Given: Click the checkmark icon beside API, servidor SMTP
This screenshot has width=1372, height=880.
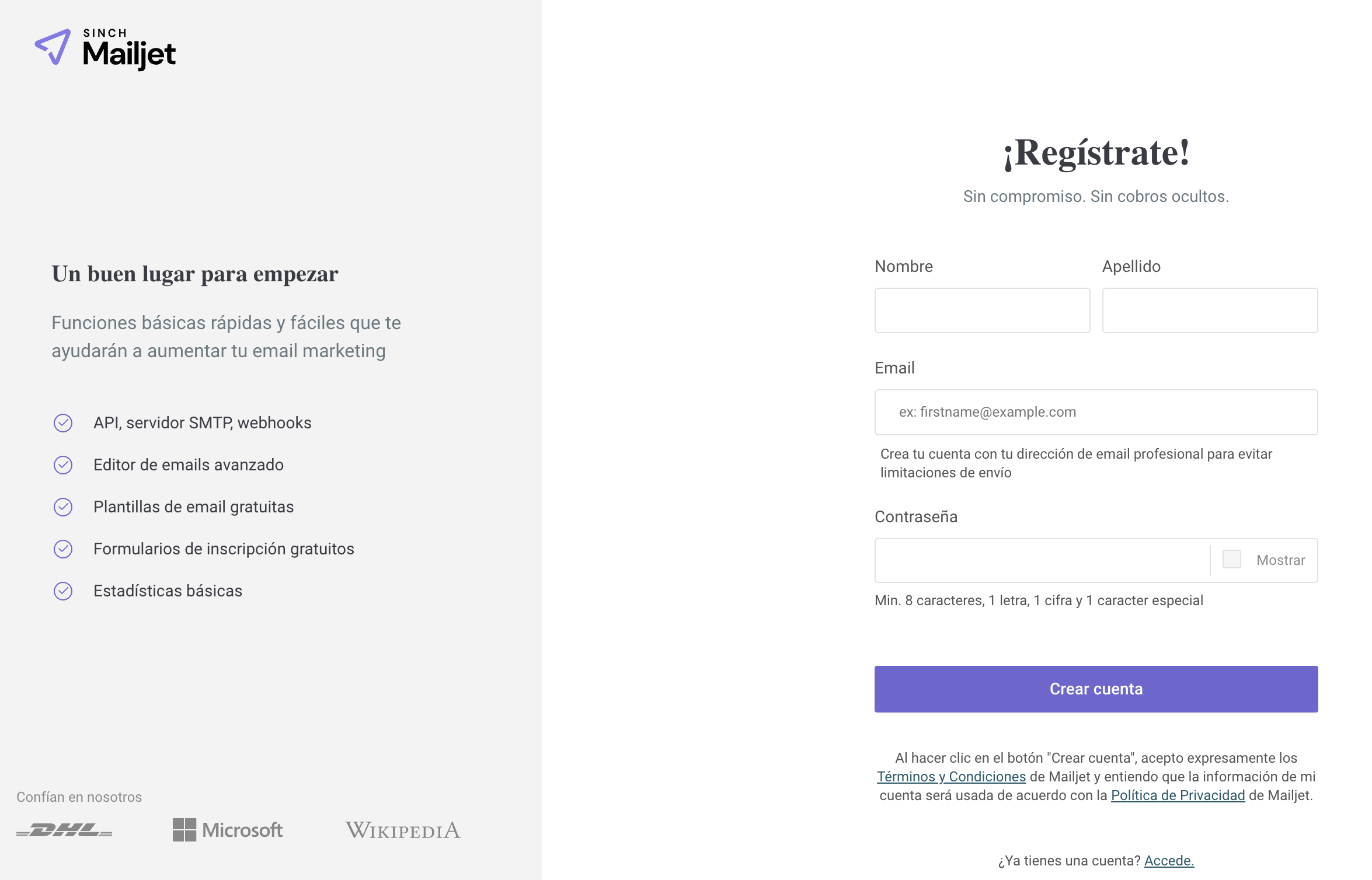Looking at the screenshot, I should [x=63, y=423].
